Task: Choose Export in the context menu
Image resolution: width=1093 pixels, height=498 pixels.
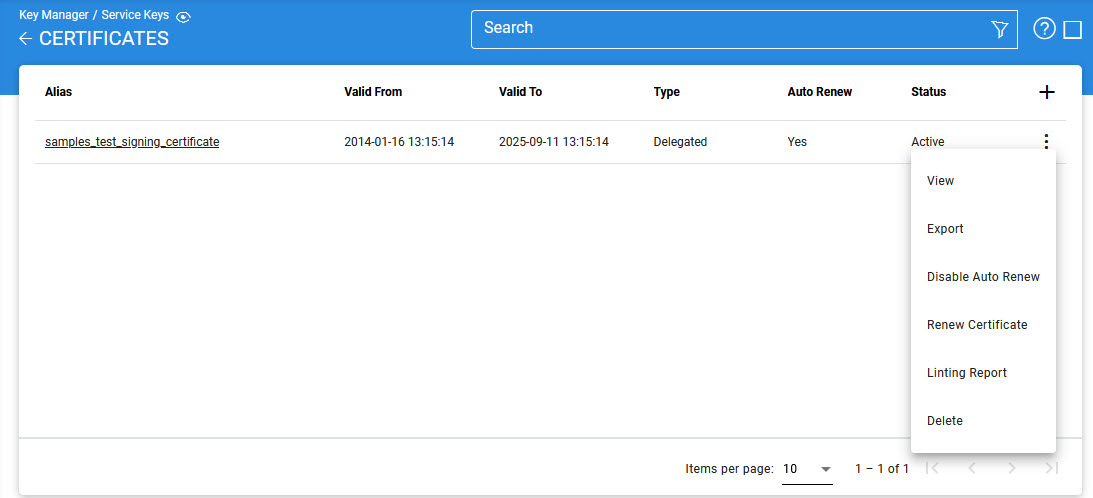Action: [x=945, y=229]
